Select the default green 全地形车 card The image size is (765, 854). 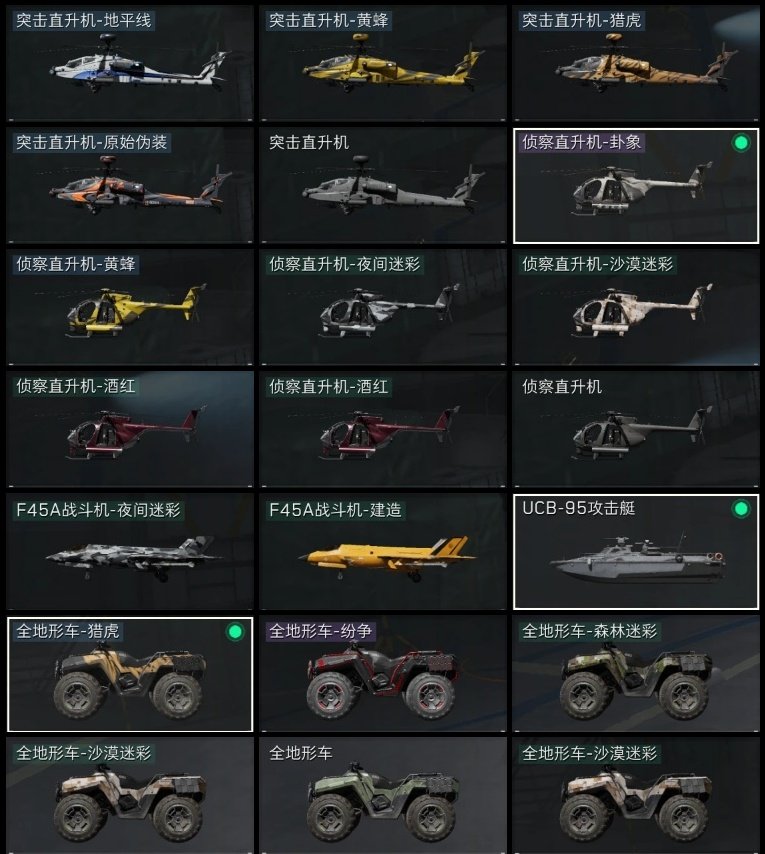(383, 795)
